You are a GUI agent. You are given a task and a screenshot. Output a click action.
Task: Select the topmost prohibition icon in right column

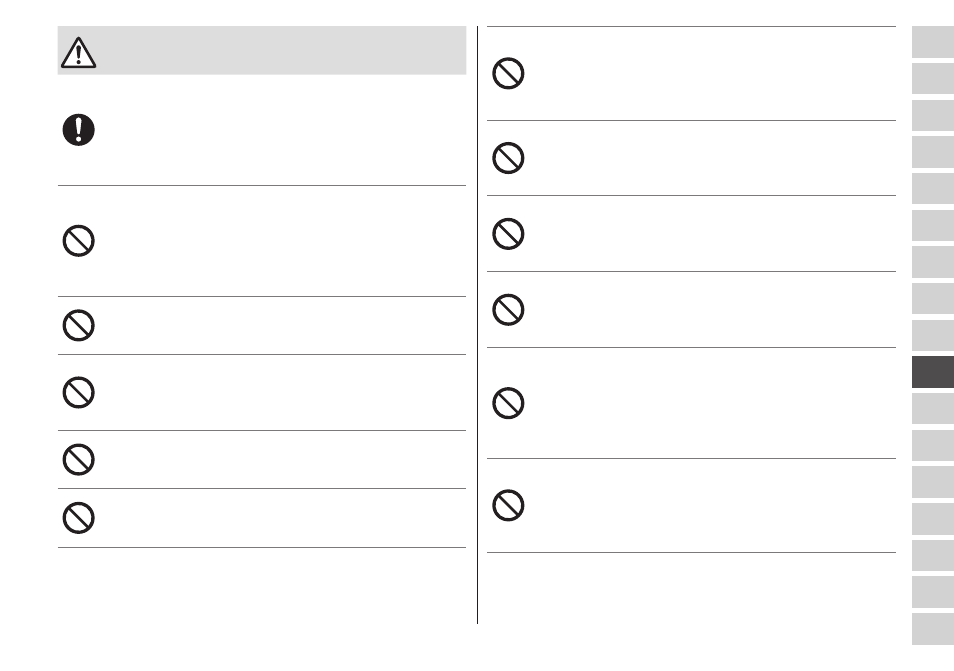pos(508,74)
